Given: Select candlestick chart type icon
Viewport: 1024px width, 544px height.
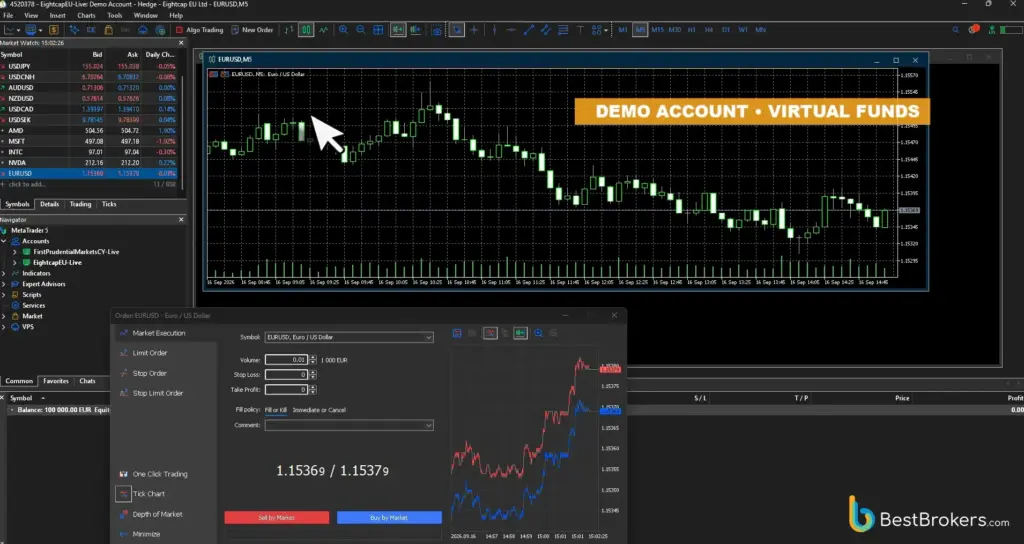Looking at the screenshot, I should [x=306, y=30].
